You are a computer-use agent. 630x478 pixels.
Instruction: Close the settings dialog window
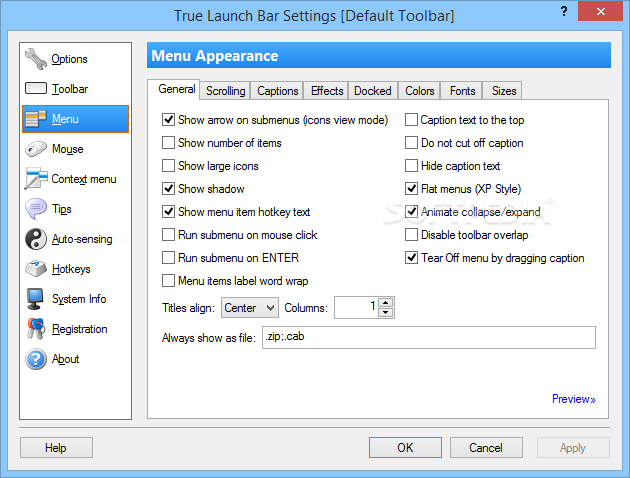[x=600, y=11]
